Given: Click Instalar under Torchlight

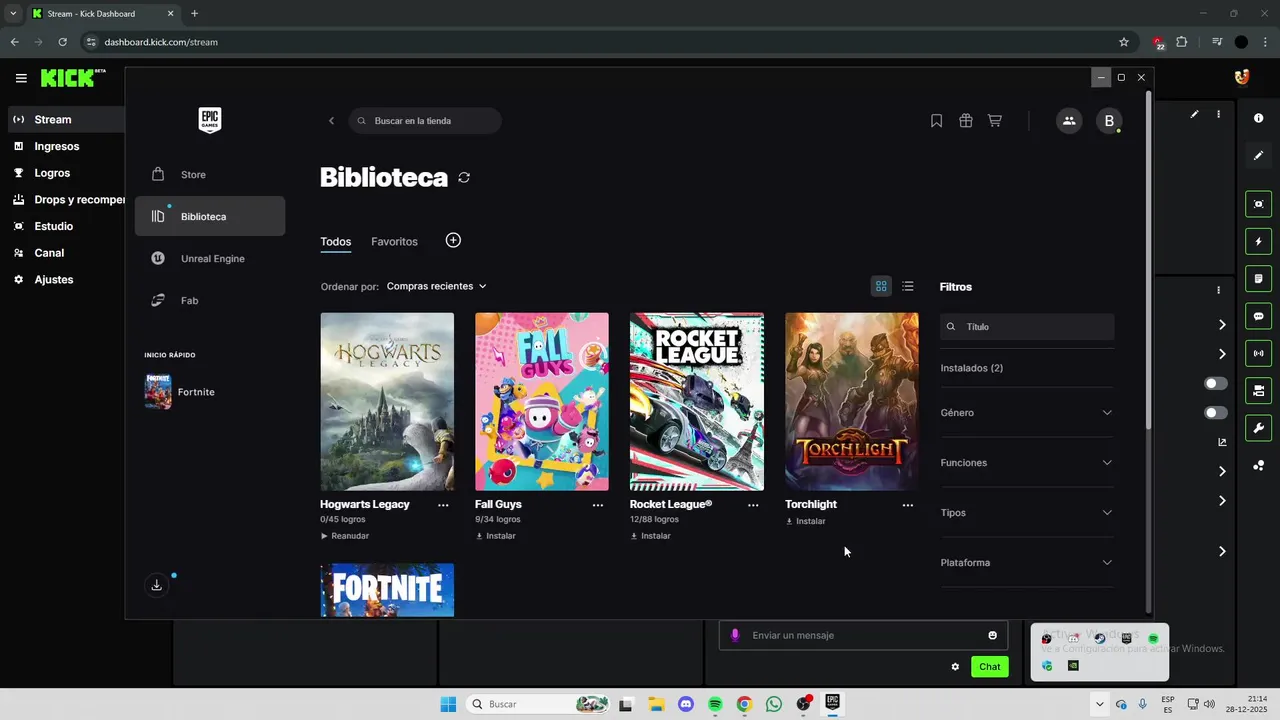Looking at the screenshot, I should pos(806,521).
